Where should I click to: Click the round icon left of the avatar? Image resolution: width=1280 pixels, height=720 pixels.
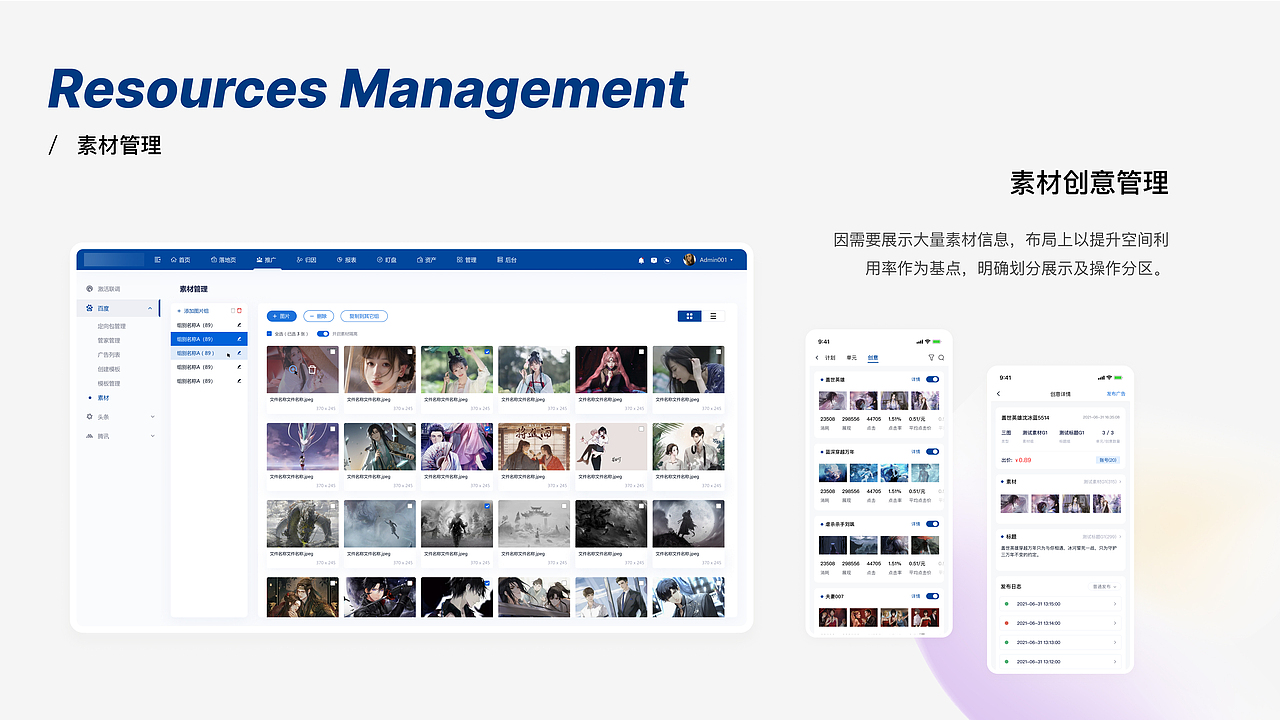pos(667,260)
